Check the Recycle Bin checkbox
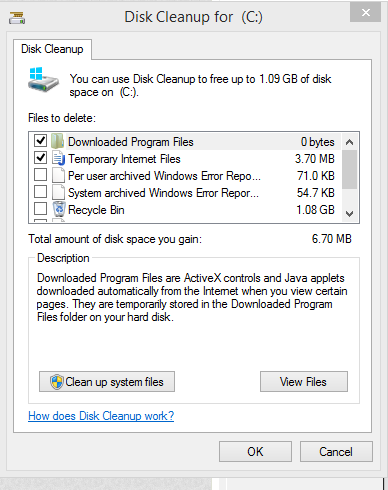The width and height of the screenshot is (388, 490). click(40, 209)
